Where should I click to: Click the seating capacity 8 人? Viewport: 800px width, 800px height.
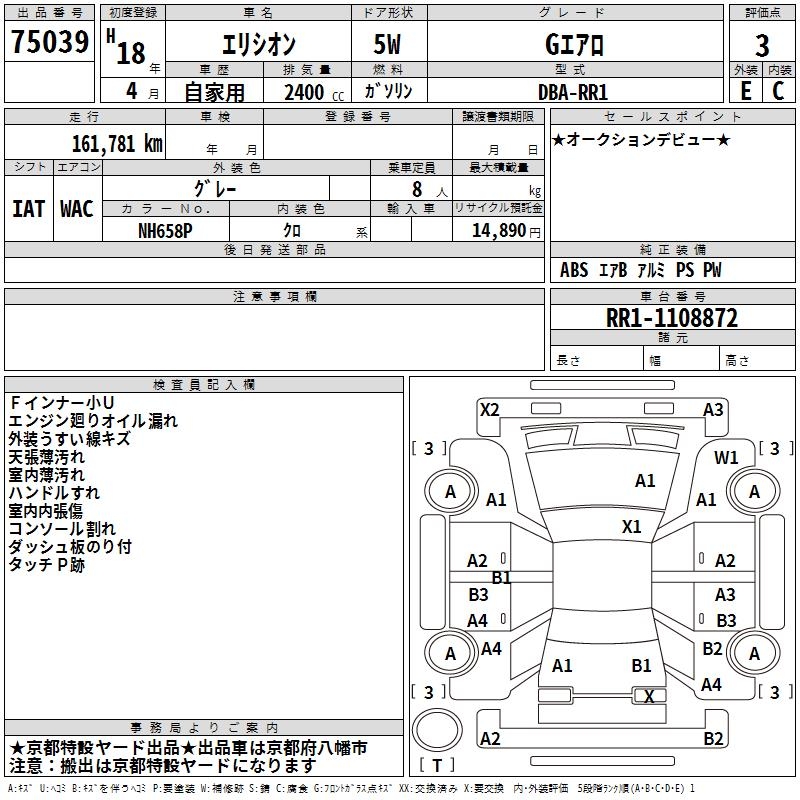click(430, 189)
